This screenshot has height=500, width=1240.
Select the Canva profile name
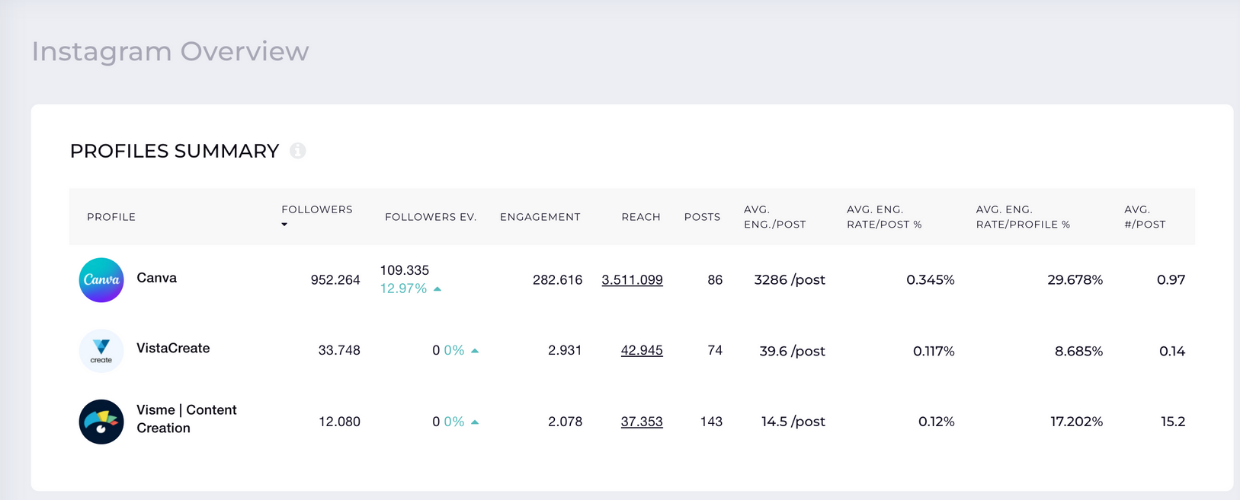[157, 278]
